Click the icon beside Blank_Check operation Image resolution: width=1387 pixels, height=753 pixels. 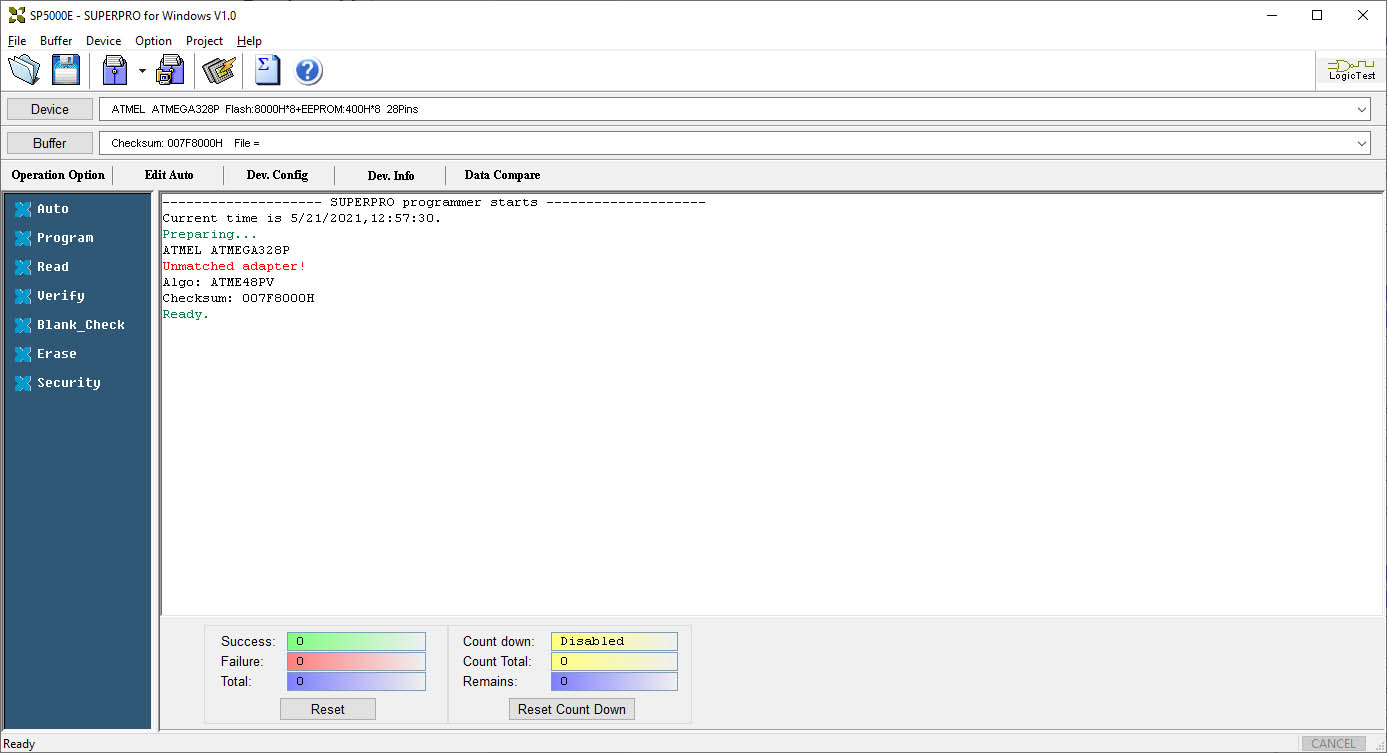(23, 325)
